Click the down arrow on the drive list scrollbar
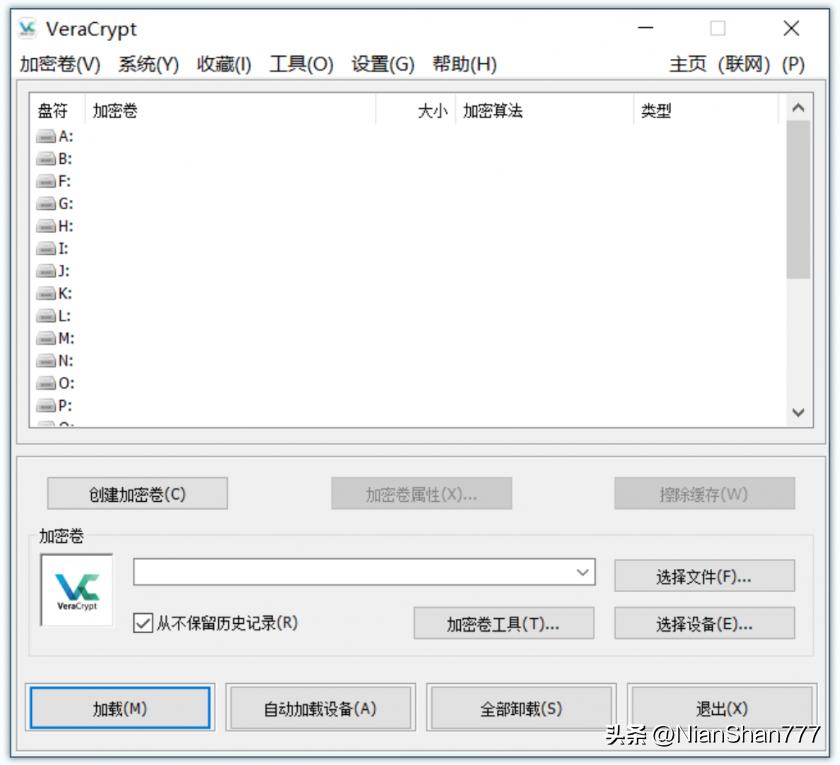This screenshot has width=840, height=765. coord(798,413)
